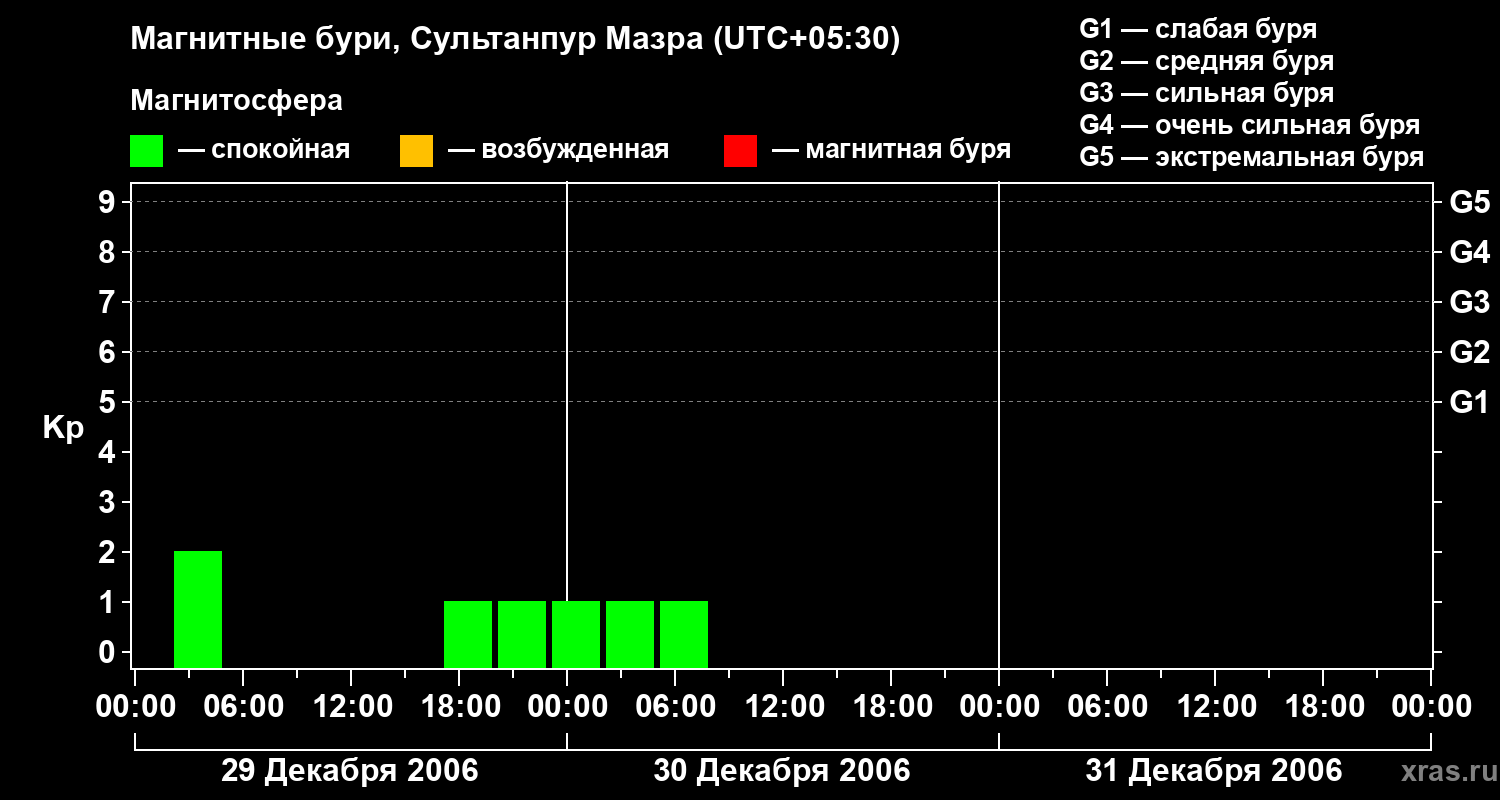This screenshot has width=1500, height=800.
Task: Click the 'Kp' axis title
Action: (64, 428)
